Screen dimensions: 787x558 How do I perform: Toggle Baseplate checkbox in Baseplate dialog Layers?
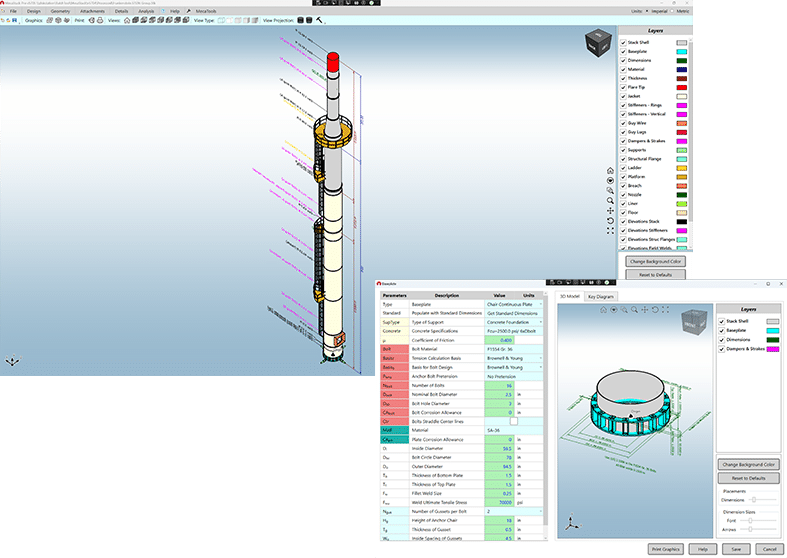point(721,331)
